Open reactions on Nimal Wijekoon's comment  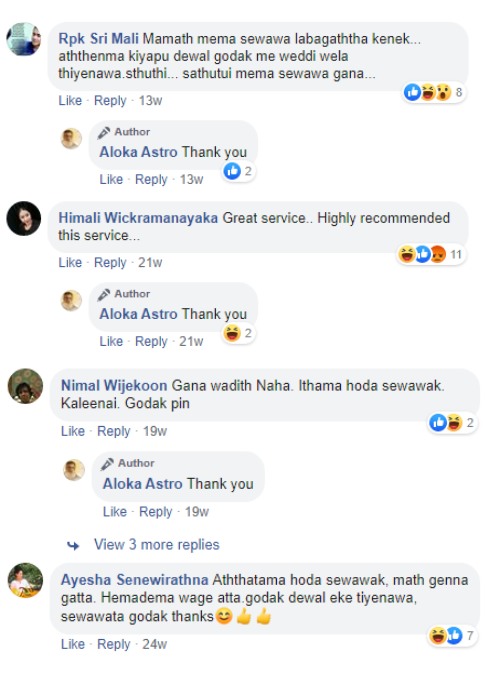pyautogui.click(x=451, y=422)
